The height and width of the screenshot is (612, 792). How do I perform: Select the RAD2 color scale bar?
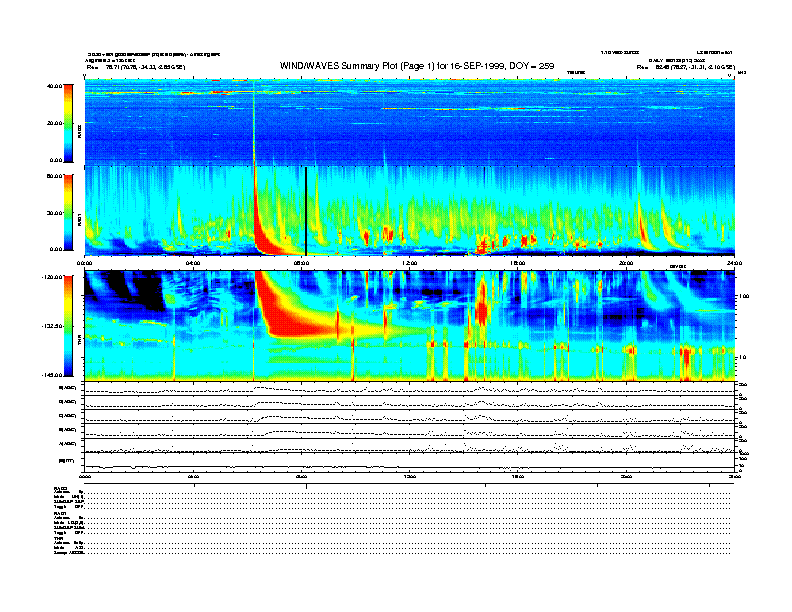click(68, 123)
